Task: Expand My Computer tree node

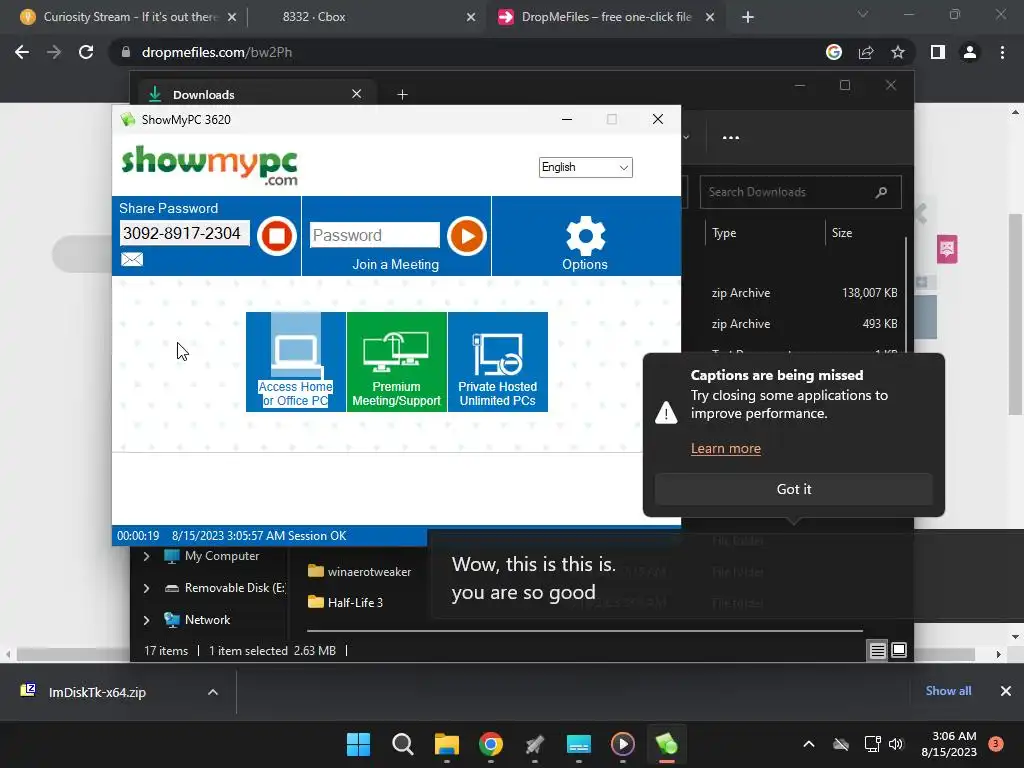Action: click(x=146, y=556)
